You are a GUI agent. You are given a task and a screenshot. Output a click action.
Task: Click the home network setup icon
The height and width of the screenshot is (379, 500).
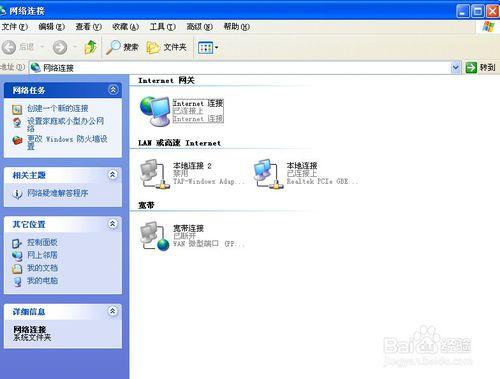(17, 122)
